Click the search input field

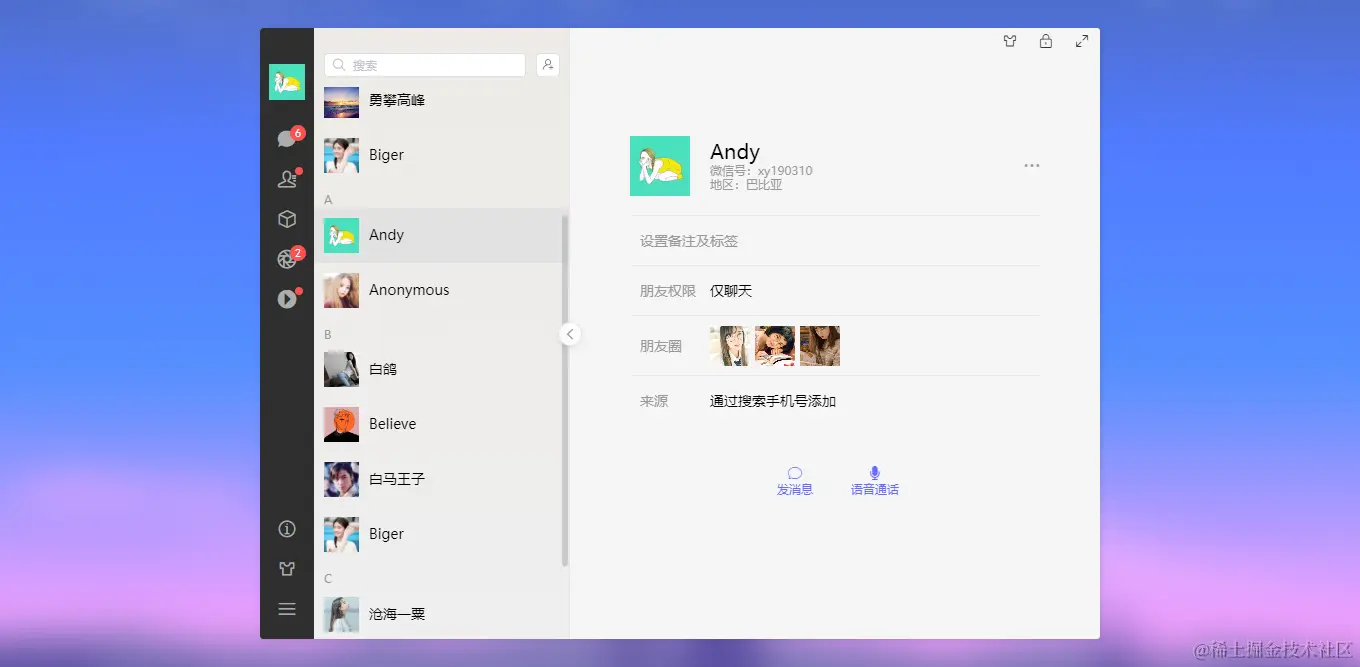pos(424,65)
